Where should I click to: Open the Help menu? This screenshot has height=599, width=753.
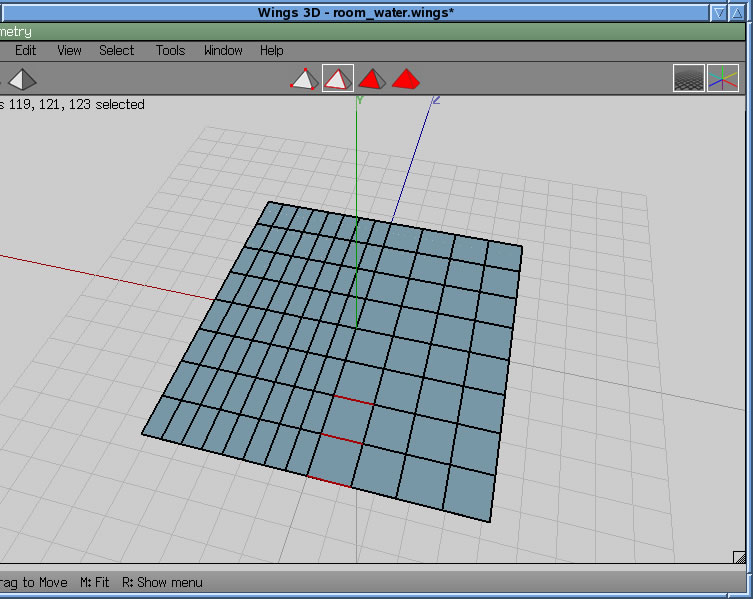pyautogui.click(x=271, y=50)
